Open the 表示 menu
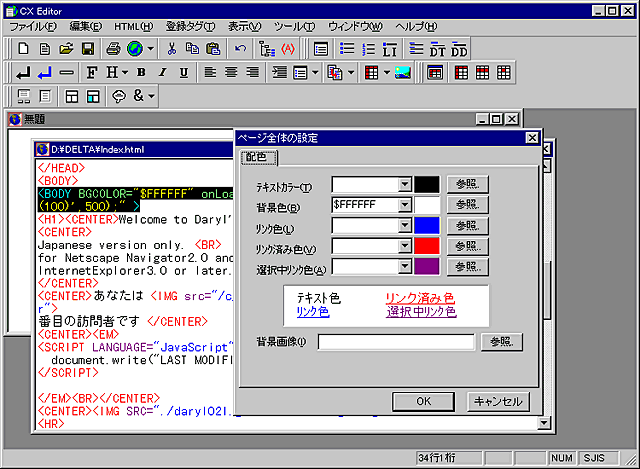This screenshot has width=640, height=469. (244, 27)
